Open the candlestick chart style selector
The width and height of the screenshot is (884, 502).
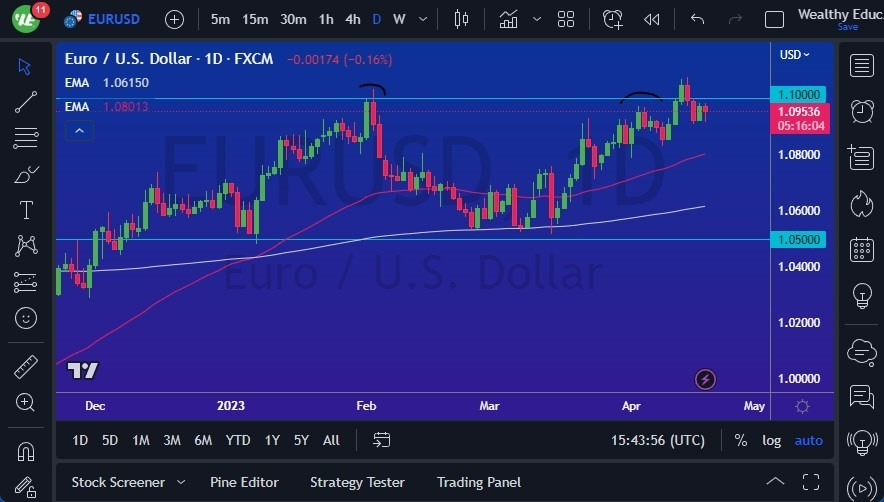coord(461,19)
